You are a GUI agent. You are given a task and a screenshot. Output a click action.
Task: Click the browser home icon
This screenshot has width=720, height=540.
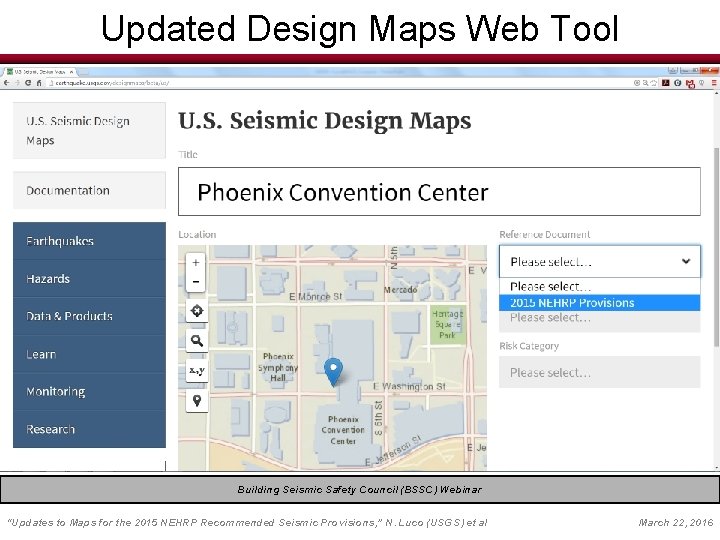pyautogui.click(x=39, y=83)
